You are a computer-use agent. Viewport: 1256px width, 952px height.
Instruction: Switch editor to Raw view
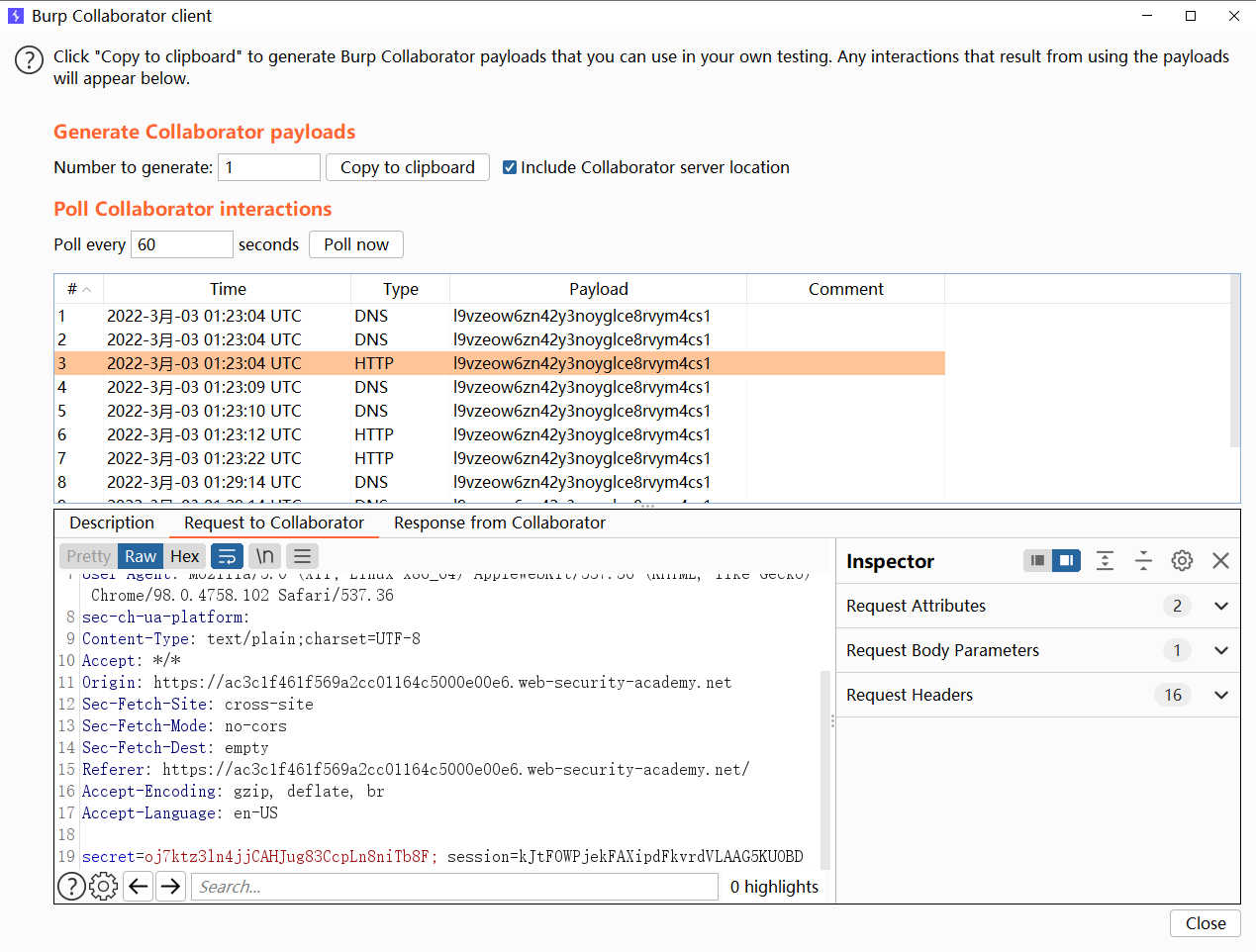pyautogui.click(x=141, y=556)
